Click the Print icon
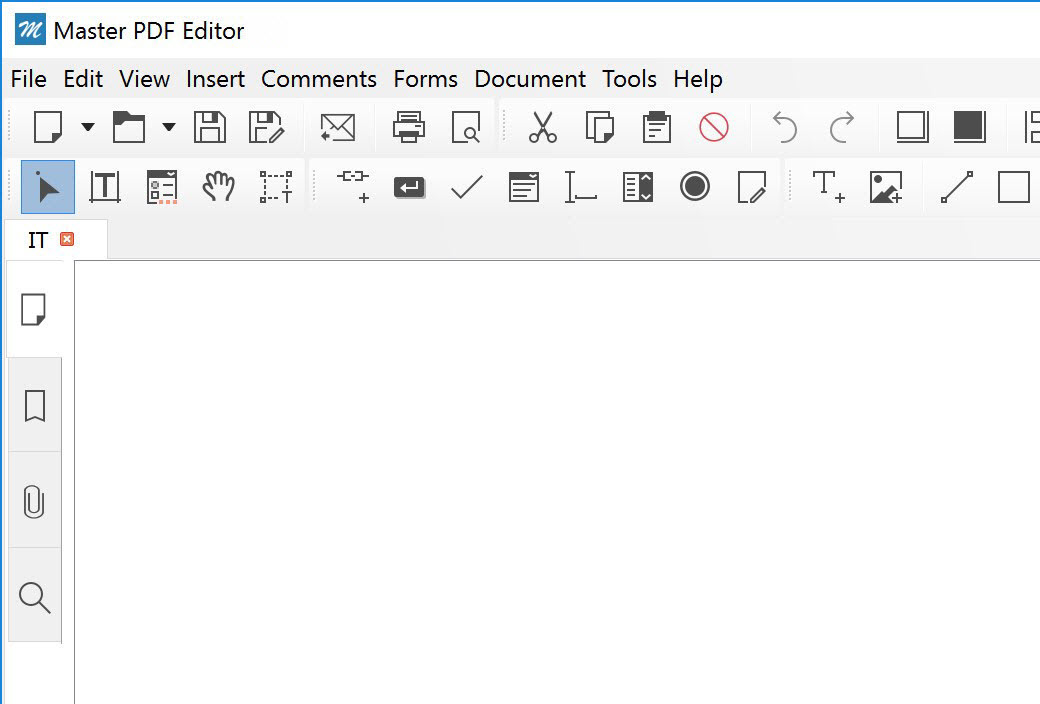 [x=409, y=127]
